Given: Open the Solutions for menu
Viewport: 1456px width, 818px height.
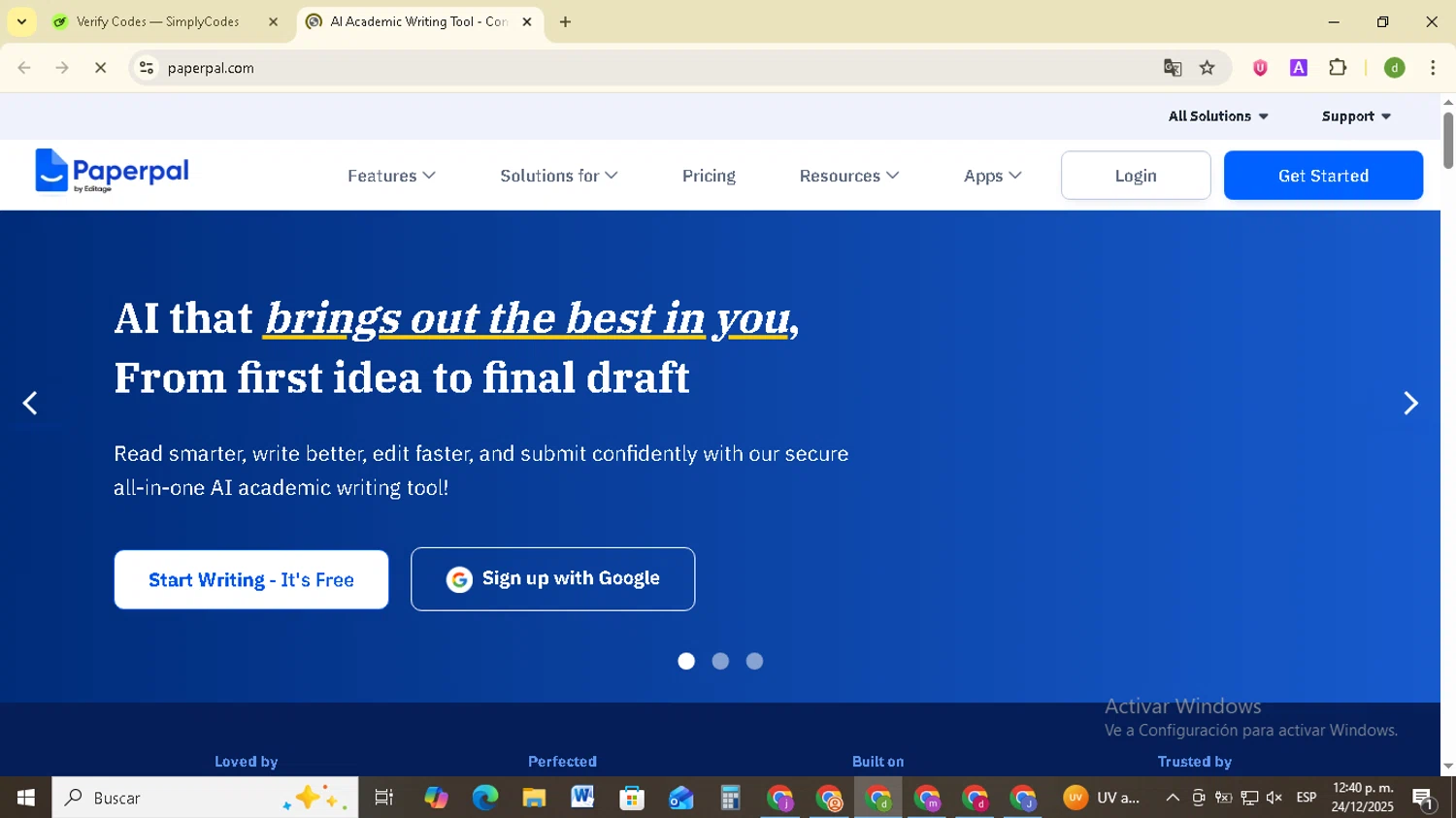Looking at the screenshot, I should pos(559,176).
